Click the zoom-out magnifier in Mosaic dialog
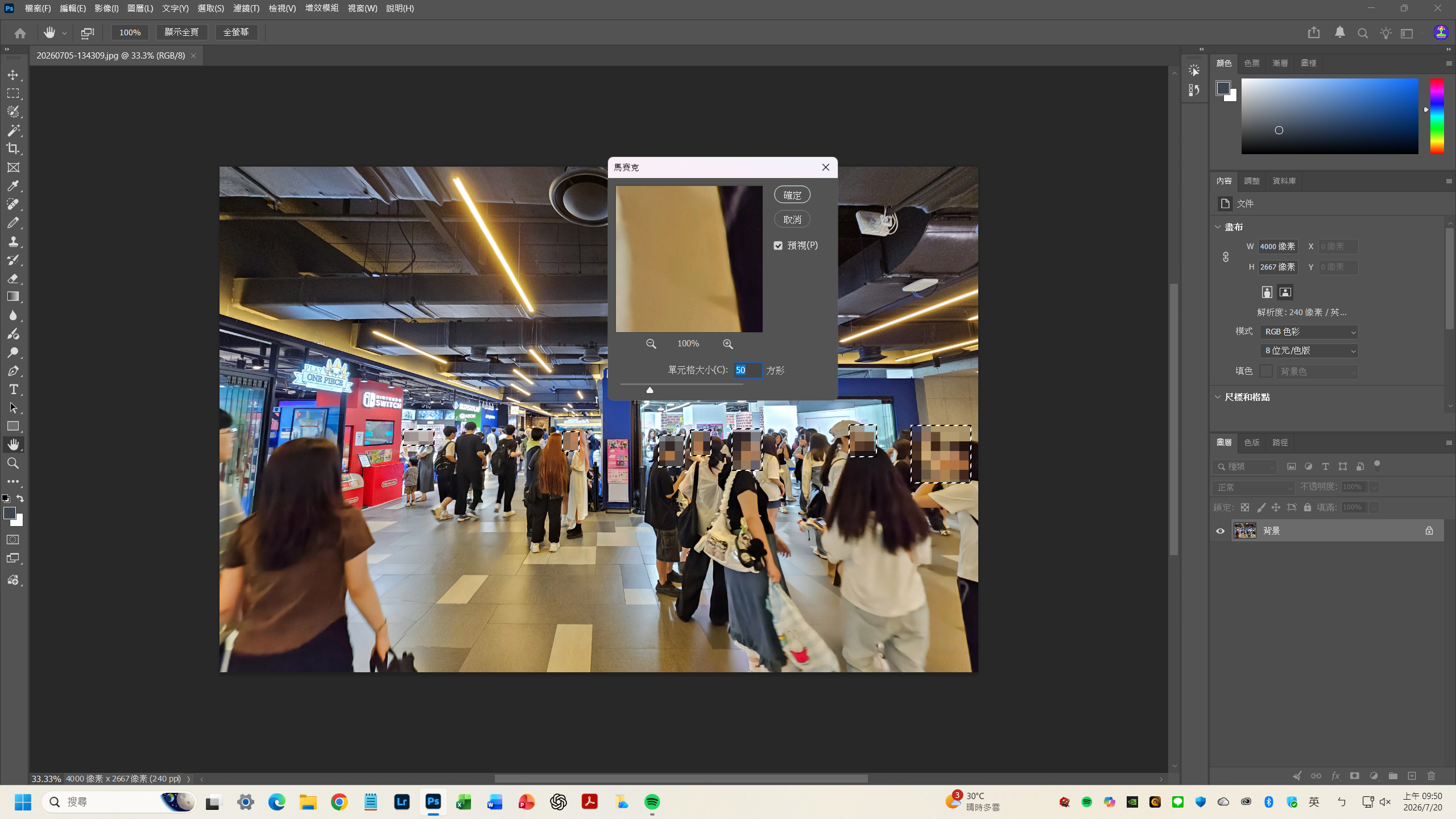The width and height of the screenshot is (1456, 819). [x=651, y=344]
